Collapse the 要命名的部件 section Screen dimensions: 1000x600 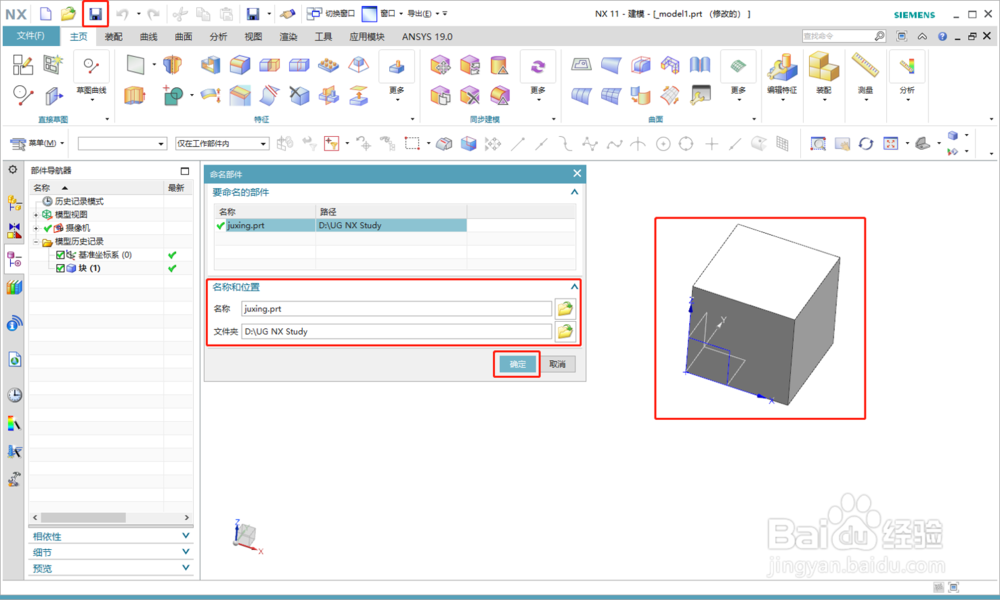pyautogui.click(x=574, y=192)
